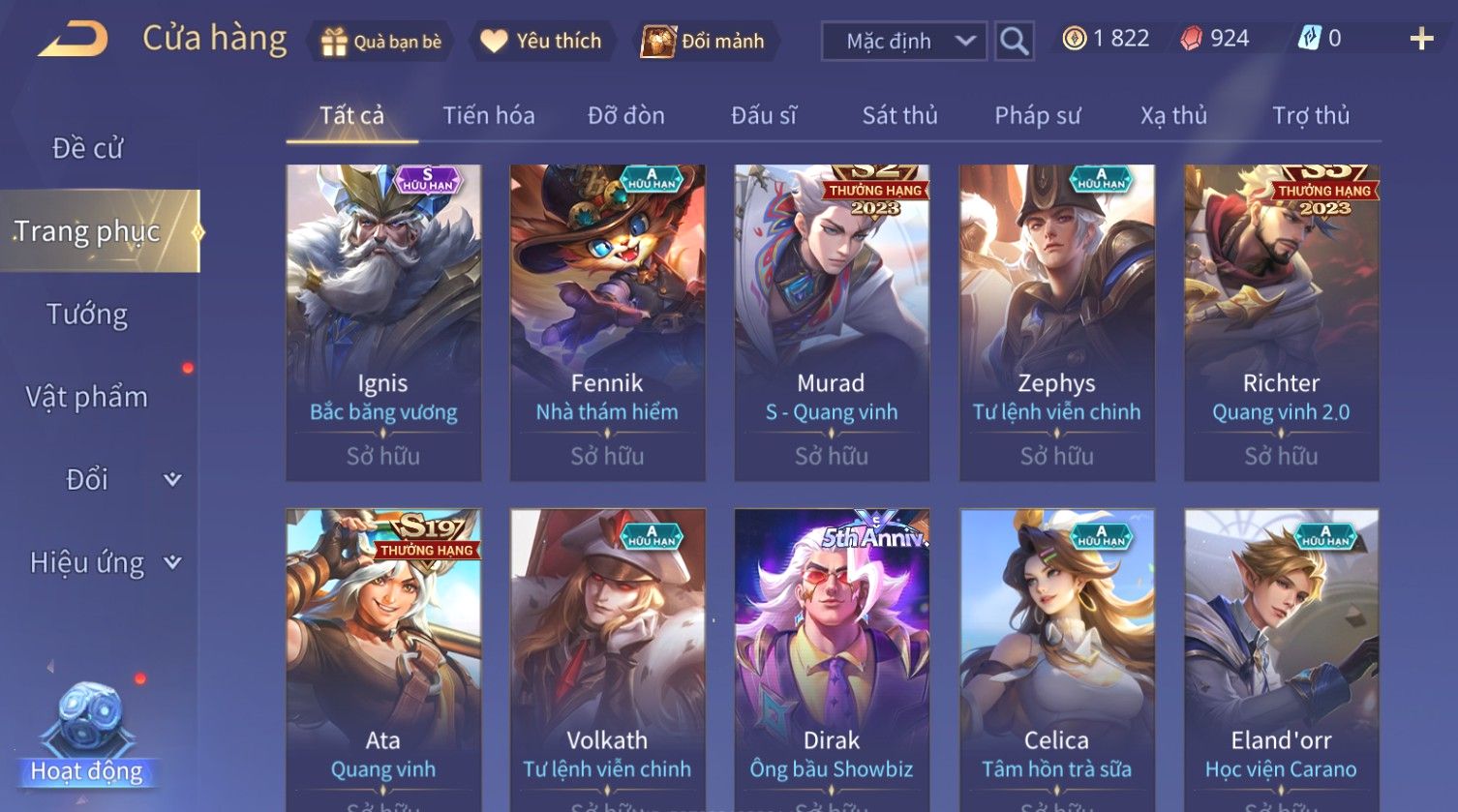
Task: Tap the plus icon to add currency
Action: pos(1421,39)
